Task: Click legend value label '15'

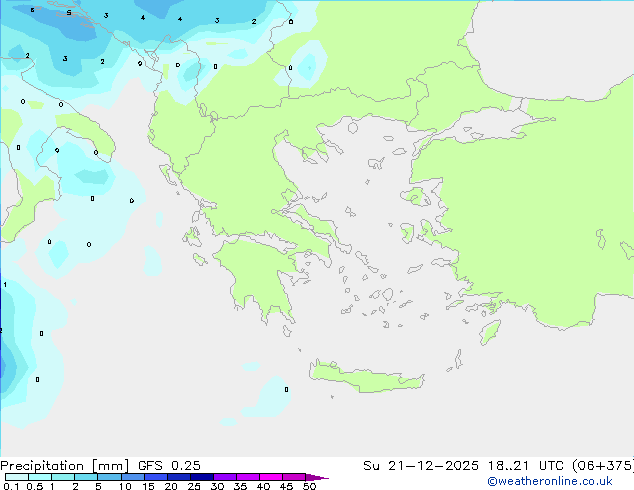Action: point(148,486)
